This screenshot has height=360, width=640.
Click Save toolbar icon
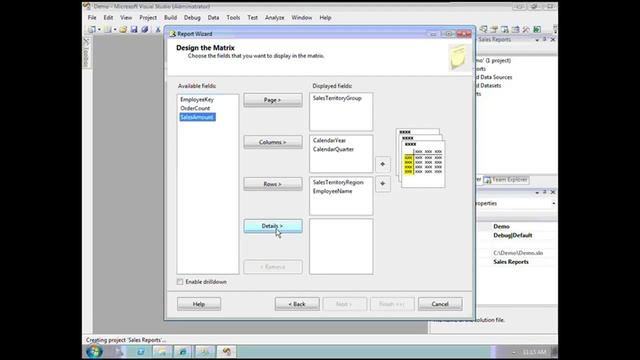point(134,29)
